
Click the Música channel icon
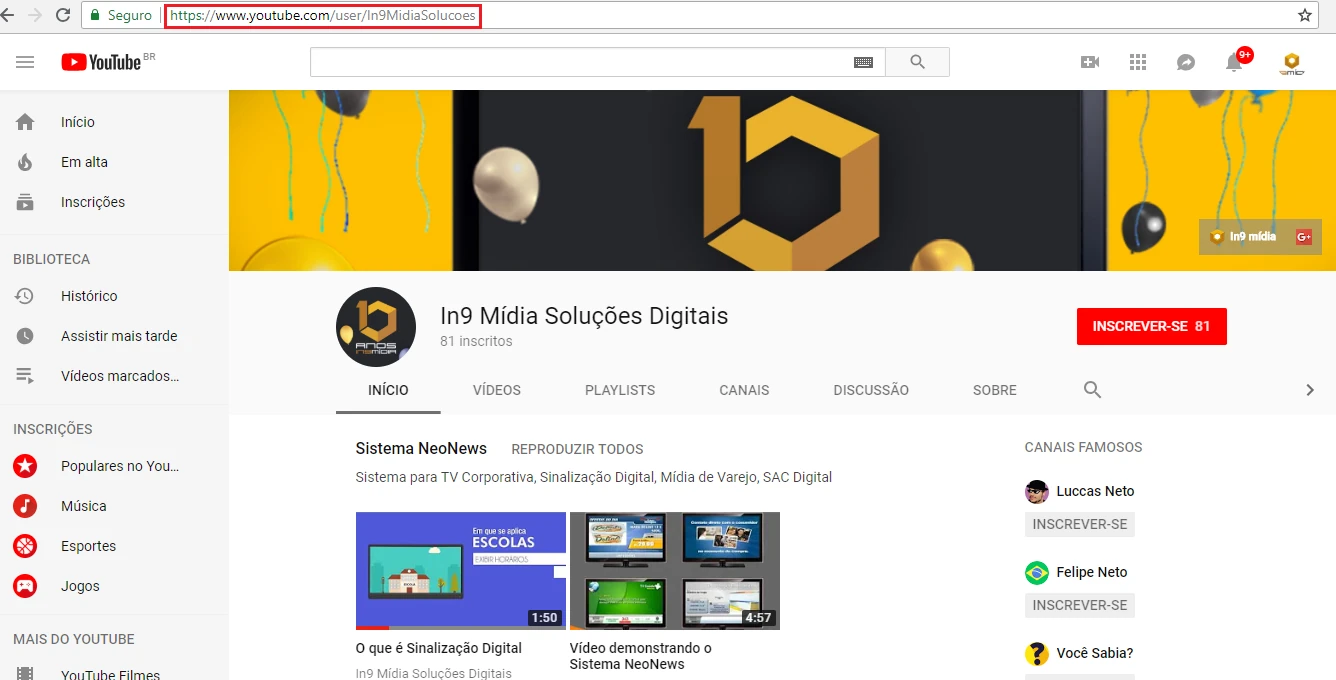[x=25, y=506]
